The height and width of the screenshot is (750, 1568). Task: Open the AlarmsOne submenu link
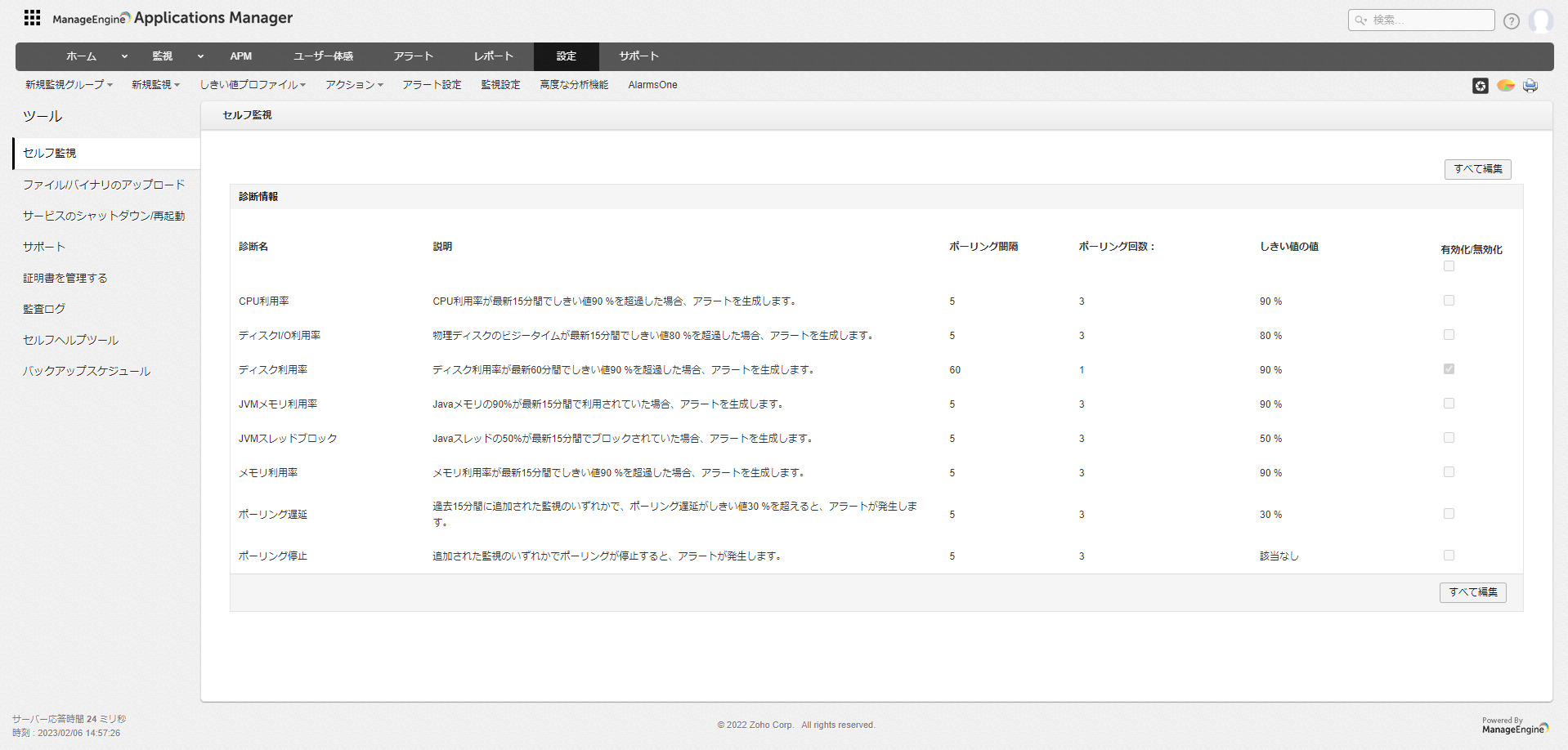coord(652,85)
